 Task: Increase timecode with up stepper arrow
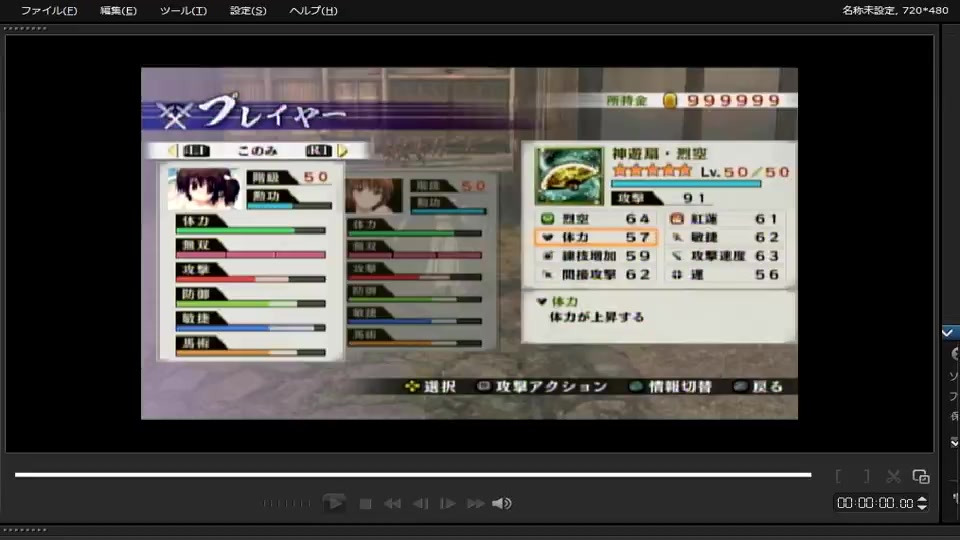pyautogui.click(x=922, y=499)
